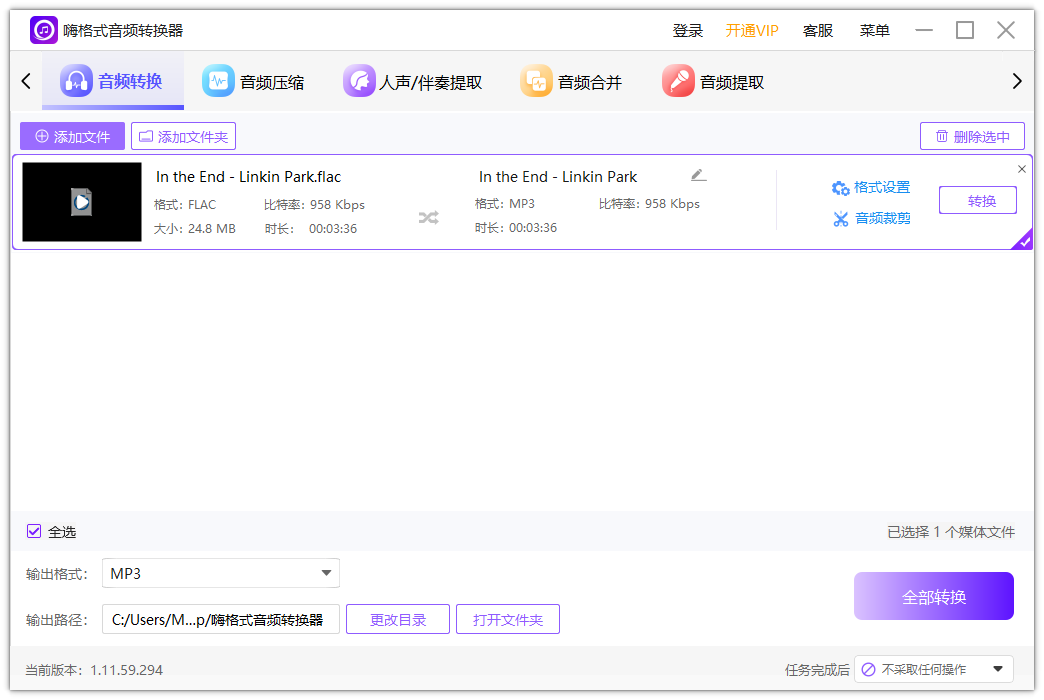The width and height of the screenshot is (1044, 700).
Task: Open the output format MP3 dropdown
Action: tap(220, 573)
